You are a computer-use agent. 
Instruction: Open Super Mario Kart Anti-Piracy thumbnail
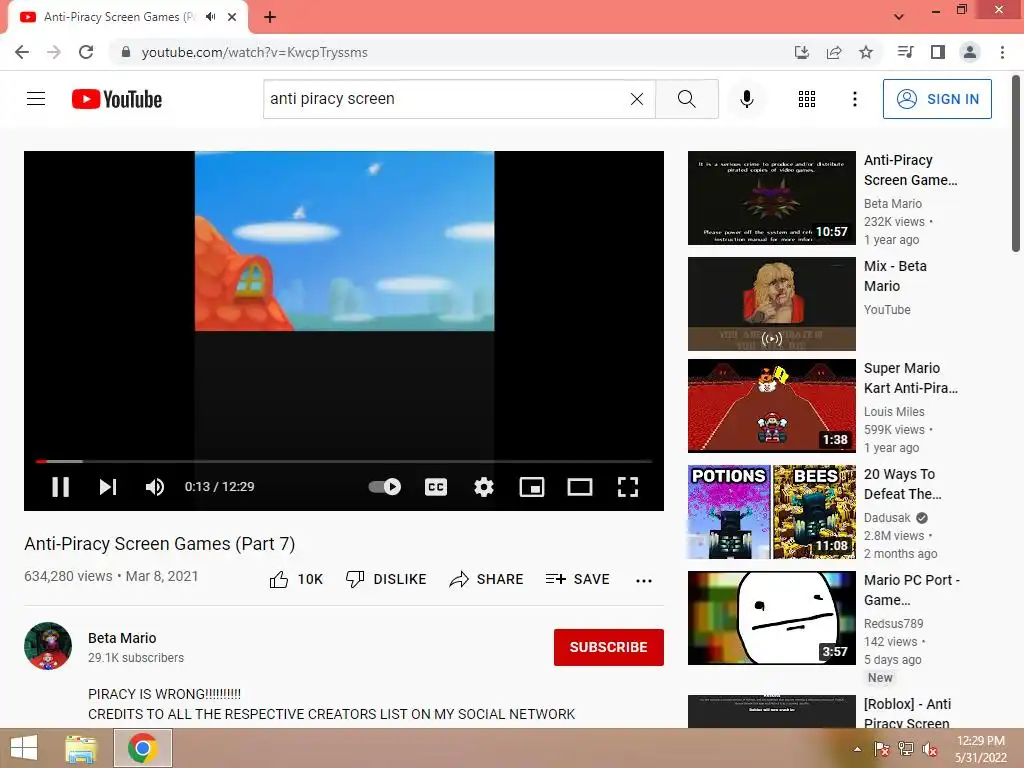click(x=771, y=406)
